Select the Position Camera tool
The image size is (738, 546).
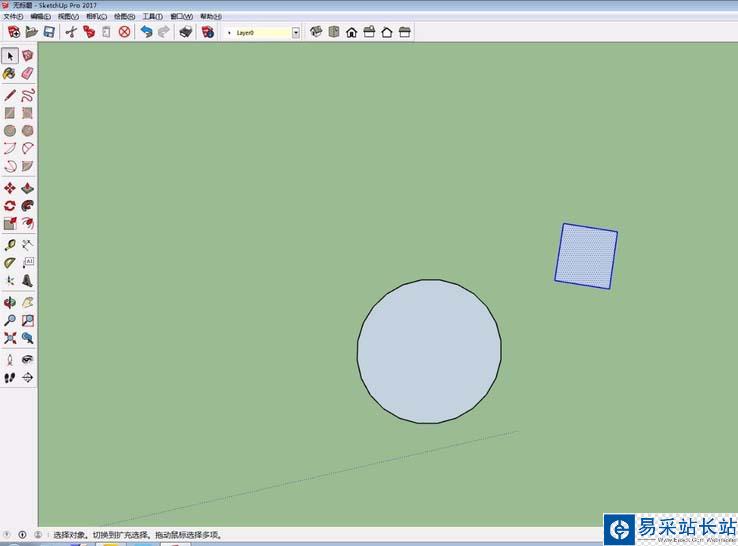[x=10, y=360]
